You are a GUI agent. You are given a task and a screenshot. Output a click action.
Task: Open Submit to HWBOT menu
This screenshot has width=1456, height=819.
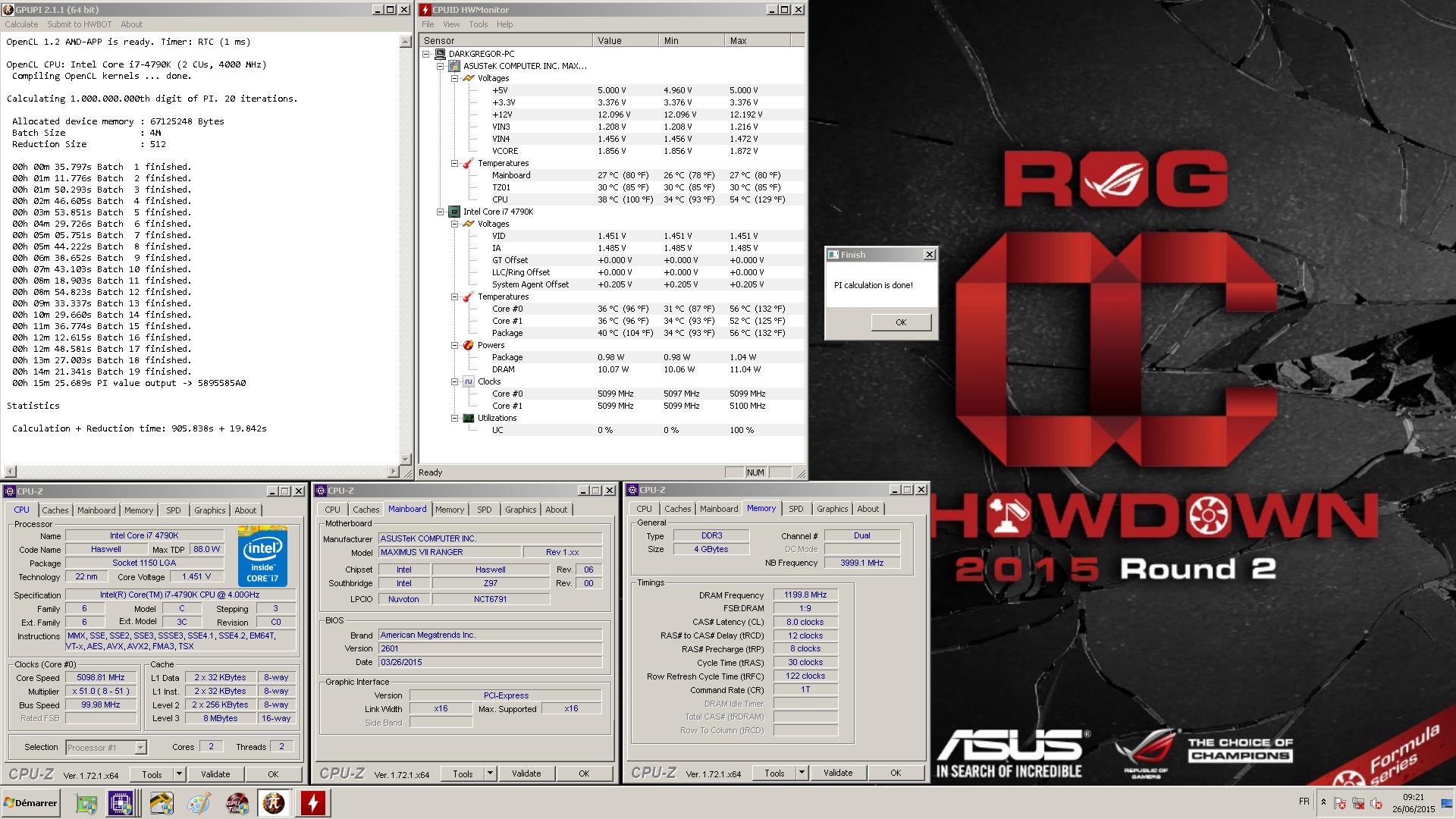click(x=79, y=24)
